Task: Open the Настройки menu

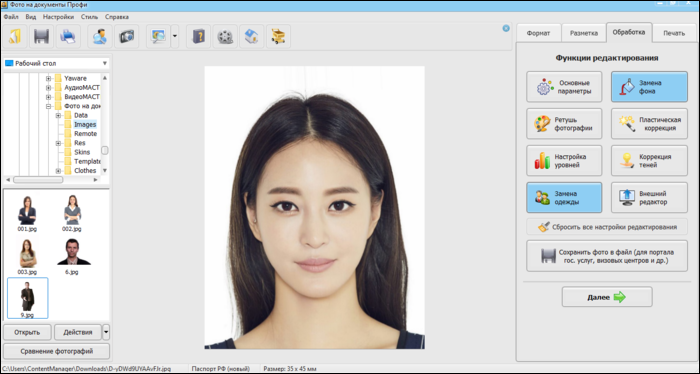Action: point(58,17)
